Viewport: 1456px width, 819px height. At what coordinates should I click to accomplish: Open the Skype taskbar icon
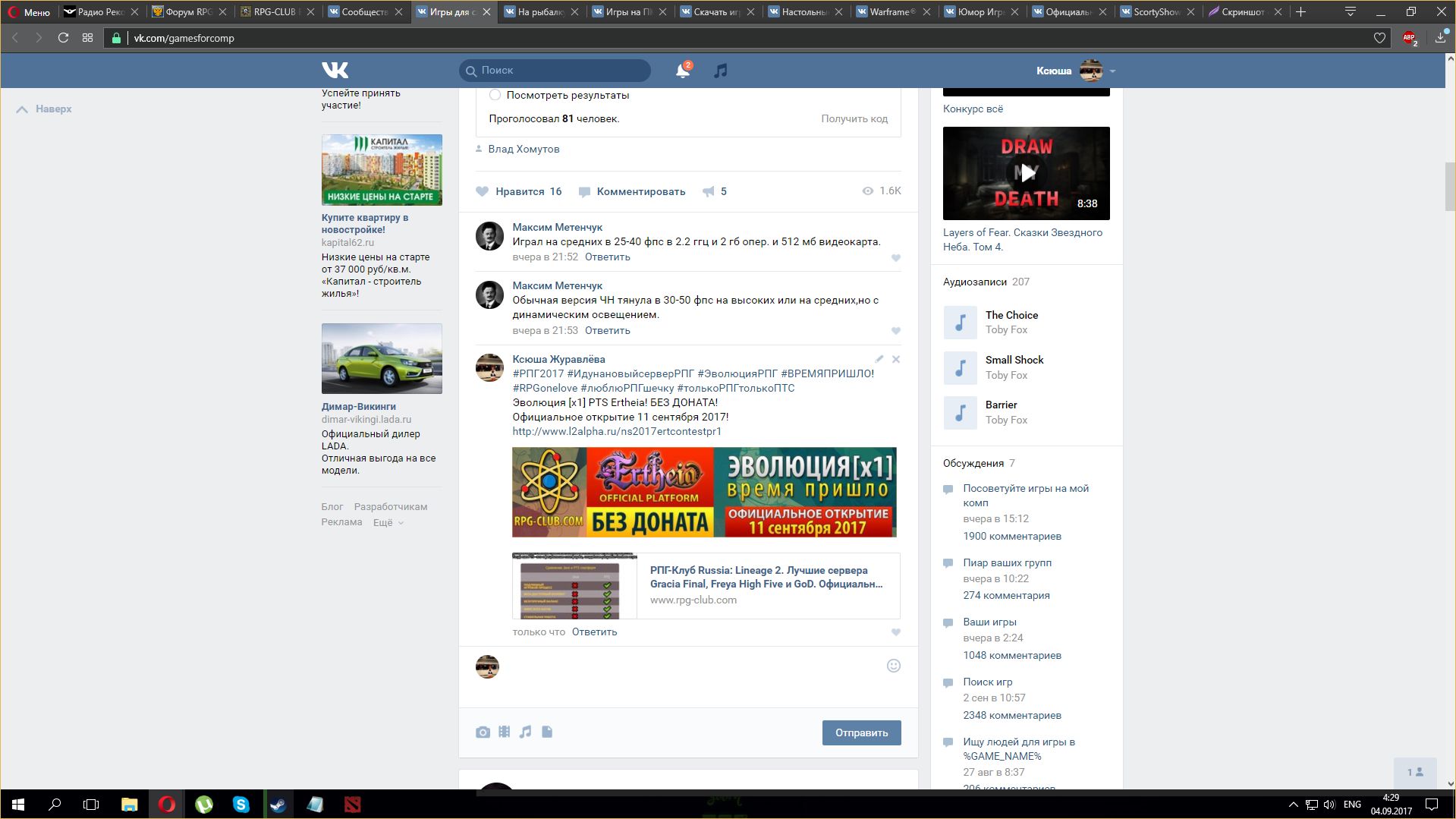[241, 805]
